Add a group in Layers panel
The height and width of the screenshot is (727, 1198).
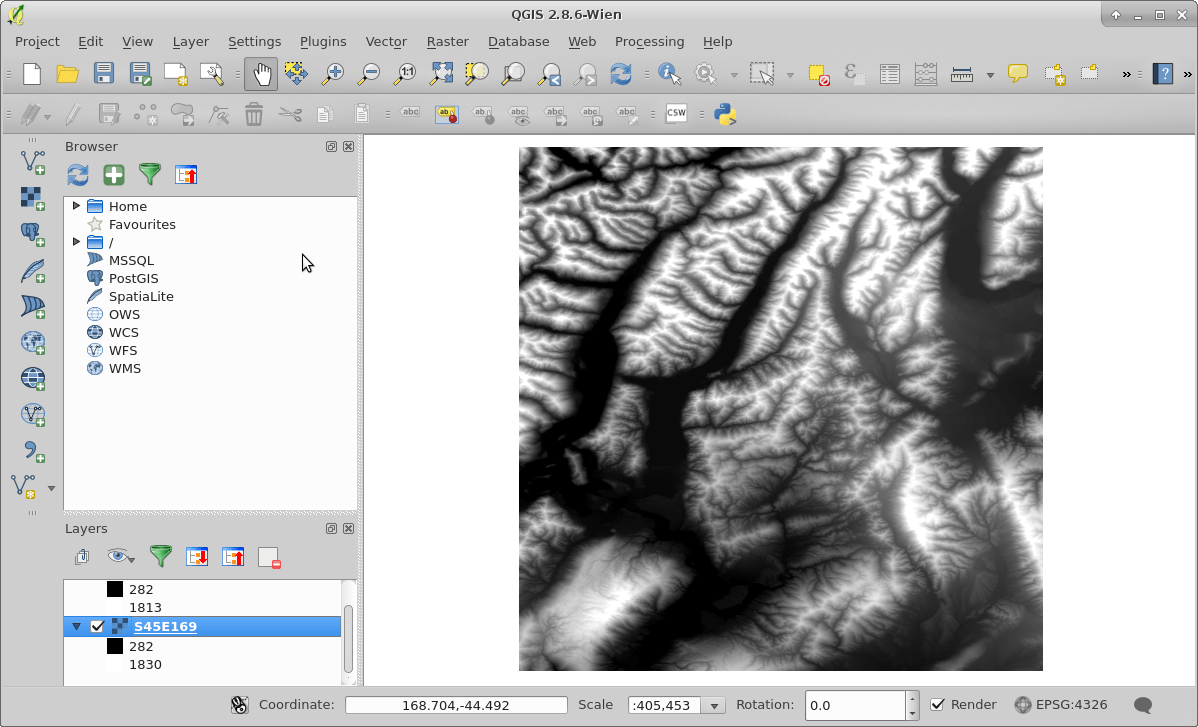pos(83,557)
